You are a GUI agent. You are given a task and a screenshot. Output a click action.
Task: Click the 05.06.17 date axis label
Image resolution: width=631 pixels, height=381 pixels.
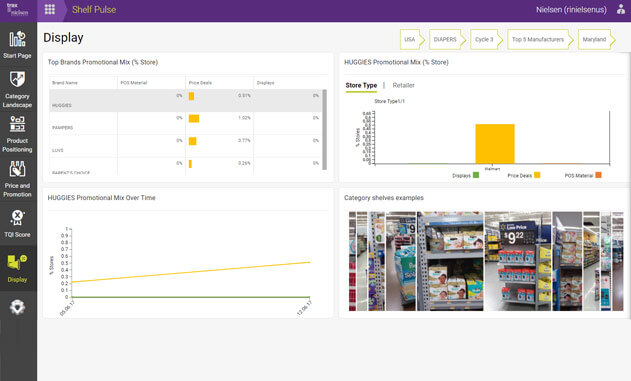point(67,308)
